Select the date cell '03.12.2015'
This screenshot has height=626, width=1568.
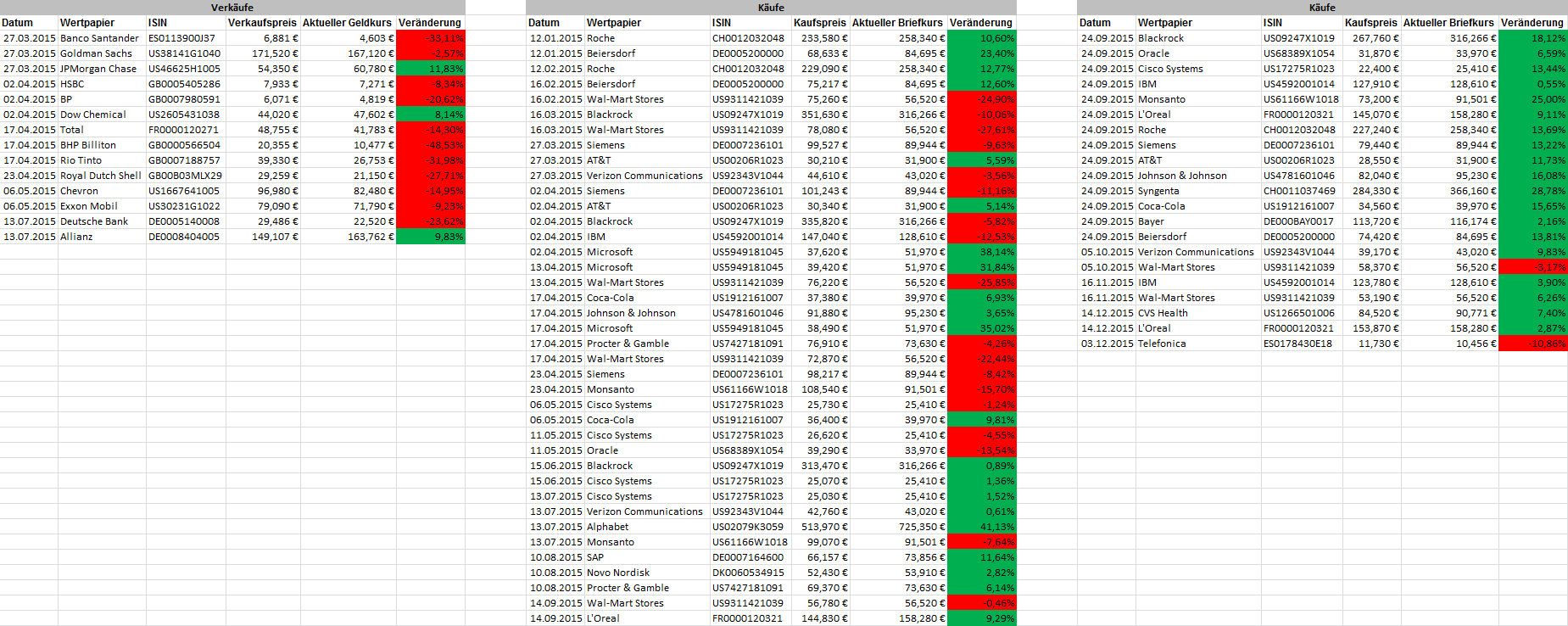pyautogui.click(x=1107, y=344)
